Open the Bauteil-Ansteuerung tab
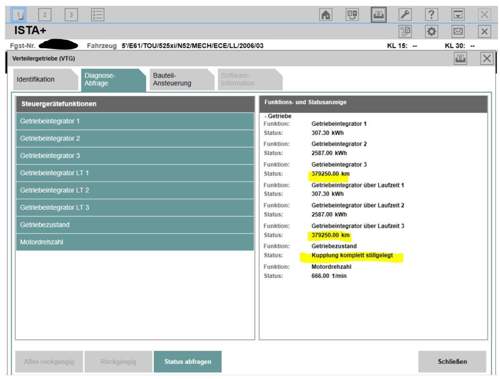The width and height of the screenshot is (500, 379). tap(182, 79)
